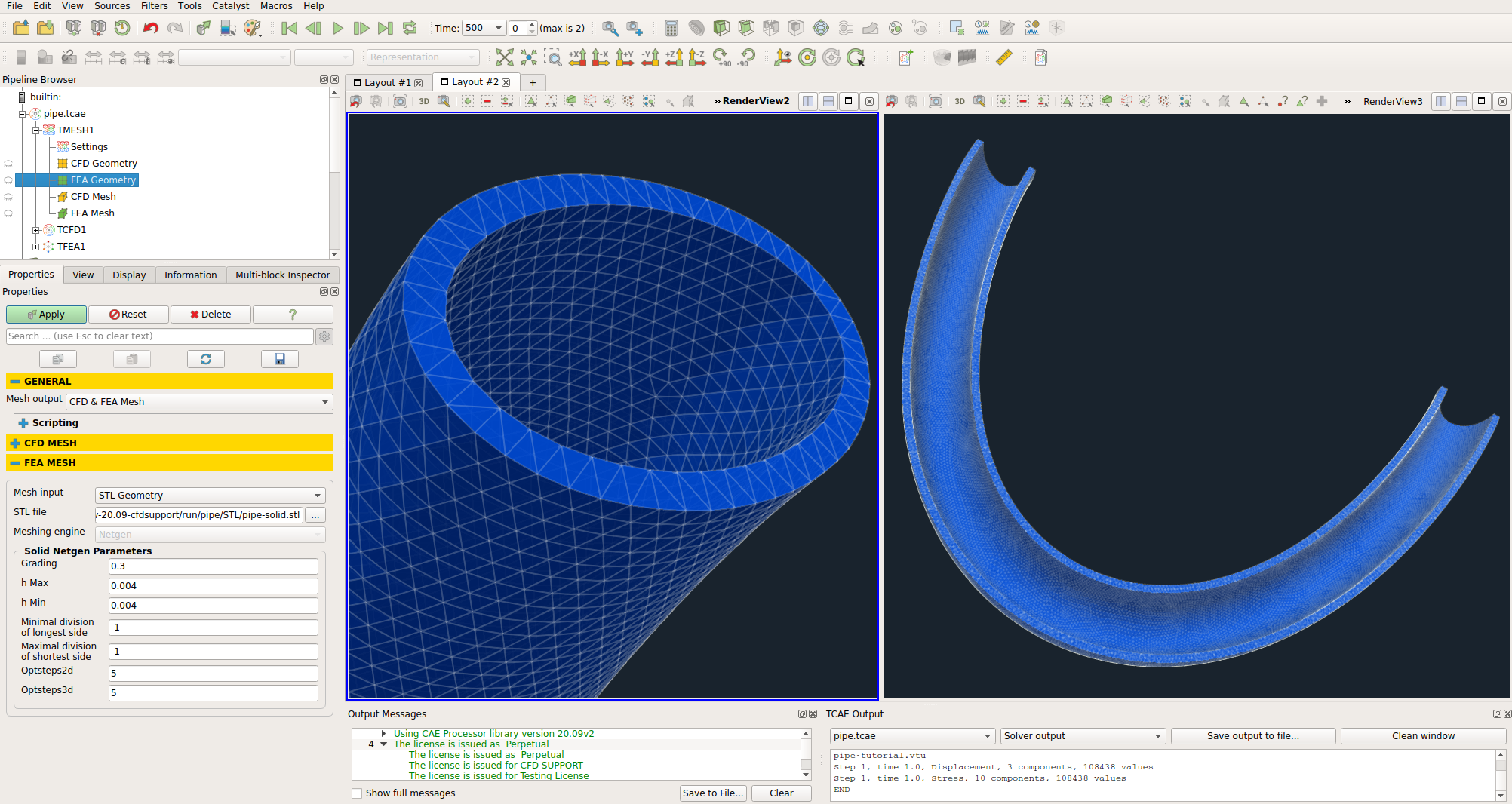This screenshot has height=804, width=1512.
Task: Switch to the Information tab
Action: pyautogui.click(x=190, y=275)
